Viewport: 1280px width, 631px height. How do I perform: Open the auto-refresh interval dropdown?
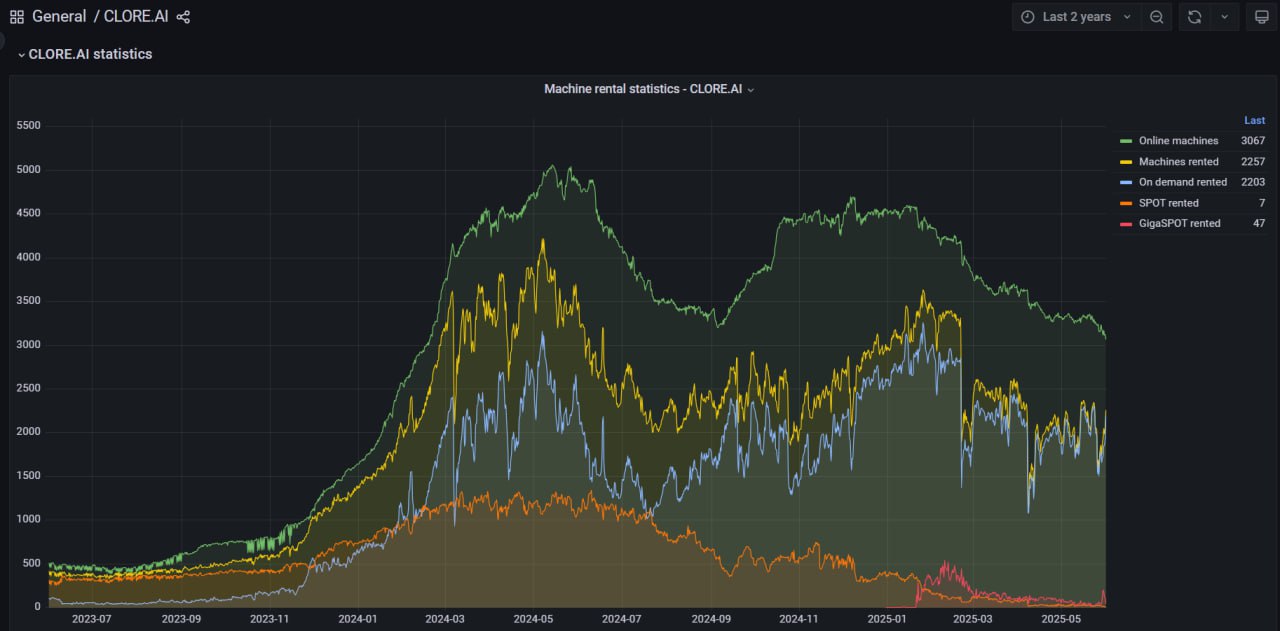[1224, 17]
